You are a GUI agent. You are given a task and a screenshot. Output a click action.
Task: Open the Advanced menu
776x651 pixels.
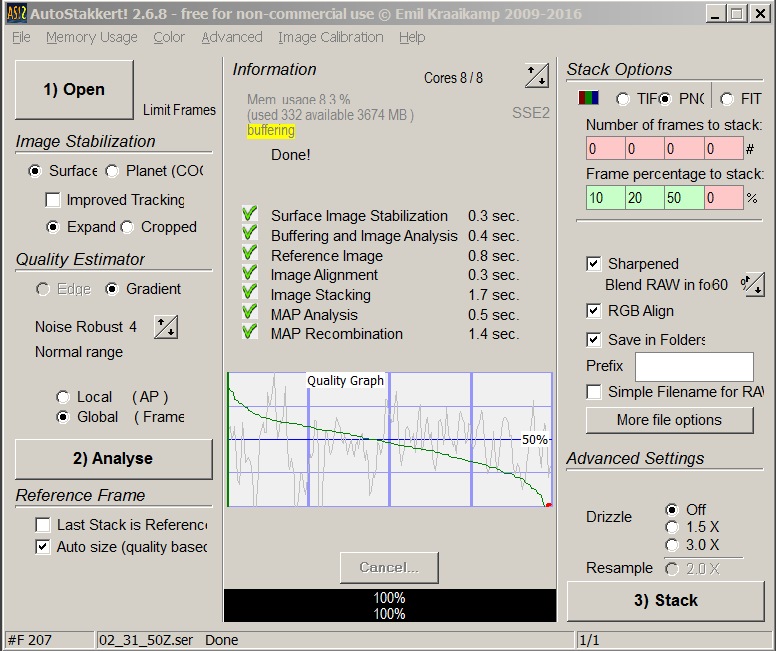pyautogui.click(x=232, y=37)
